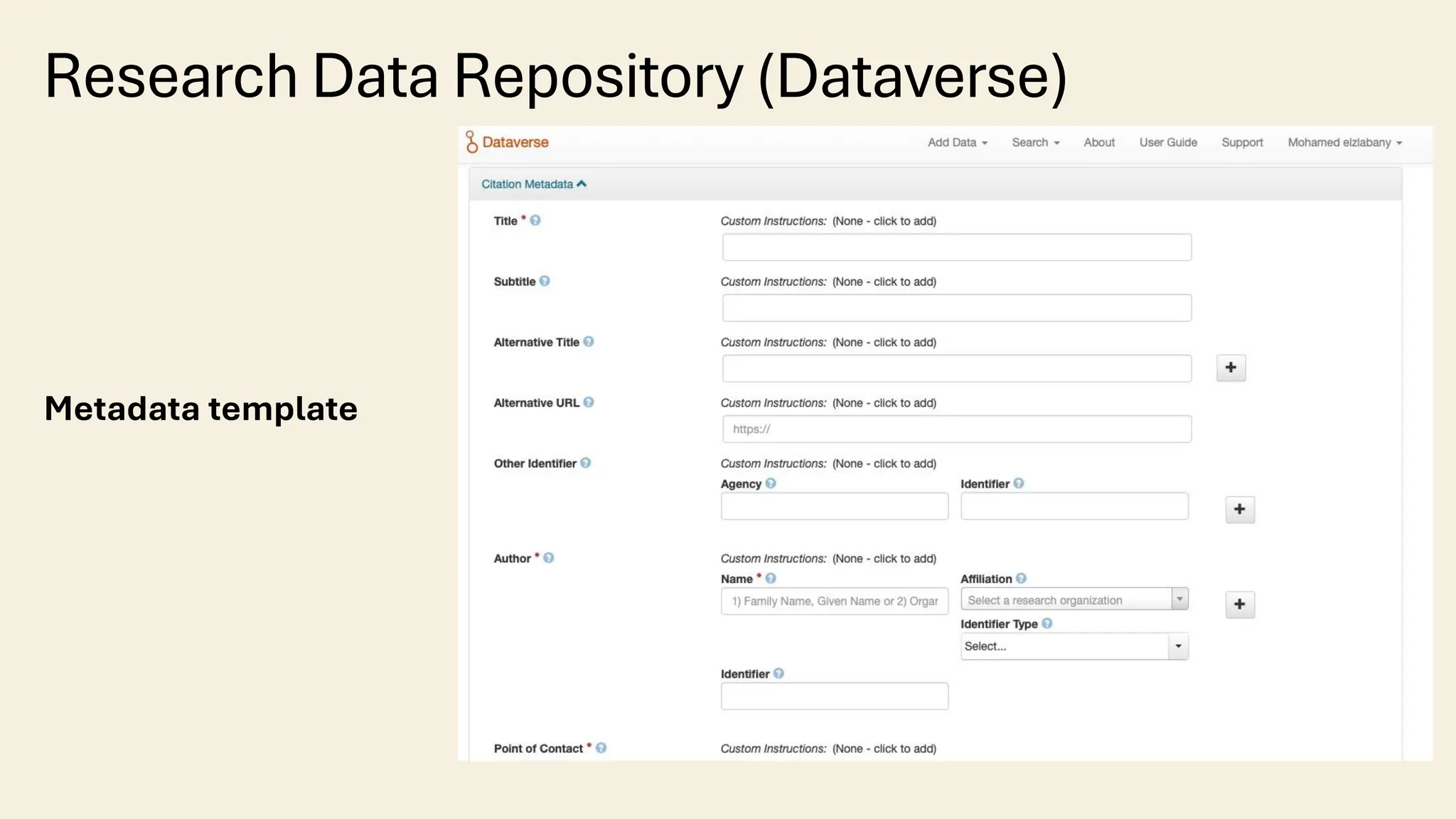Viewport: 1456px width, 819px height.
Task: Click help icon beside Author Name label
Action: tap(771, 579)
